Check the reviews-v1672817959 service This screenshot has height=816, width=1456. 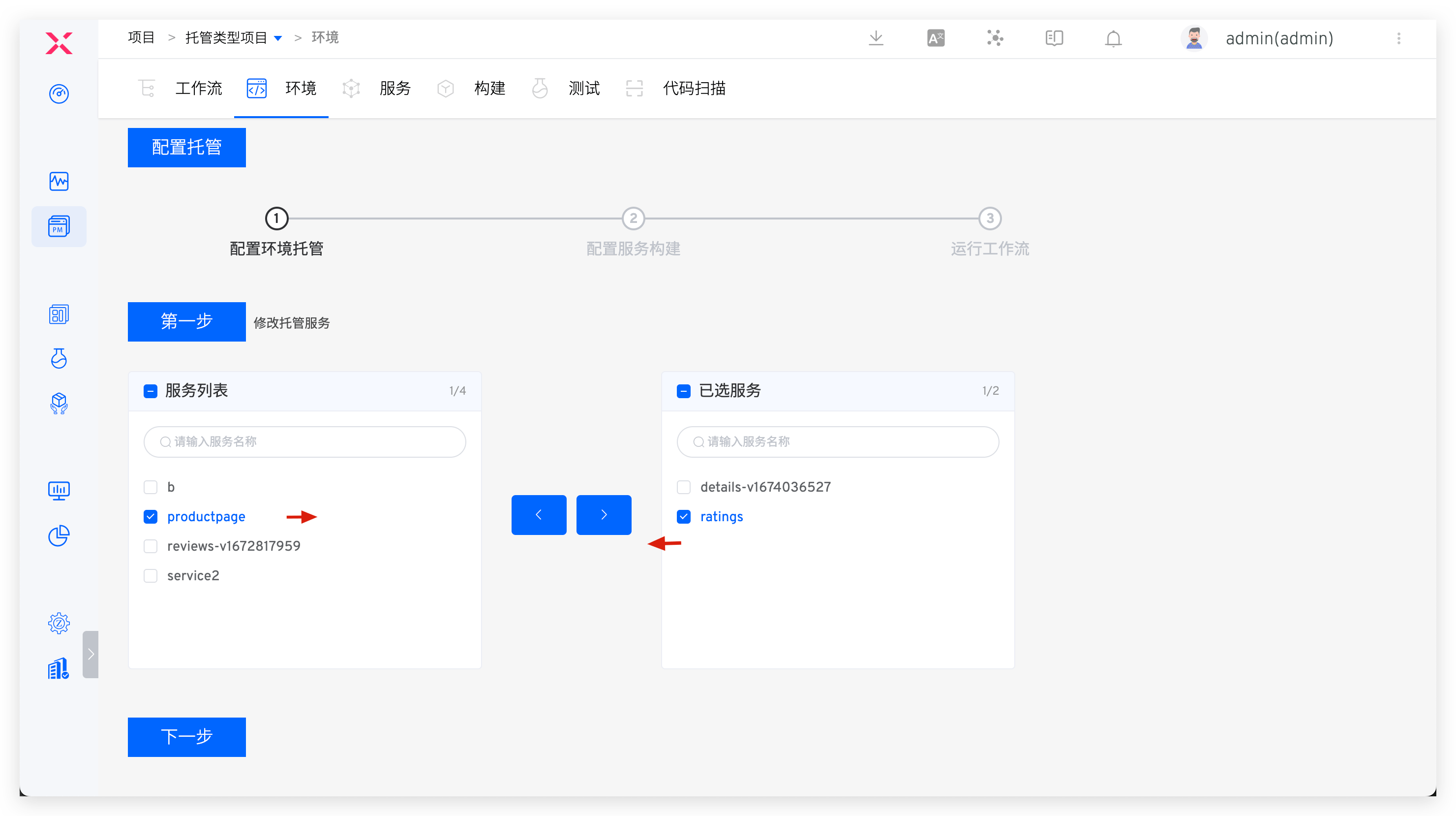point(151,546)
